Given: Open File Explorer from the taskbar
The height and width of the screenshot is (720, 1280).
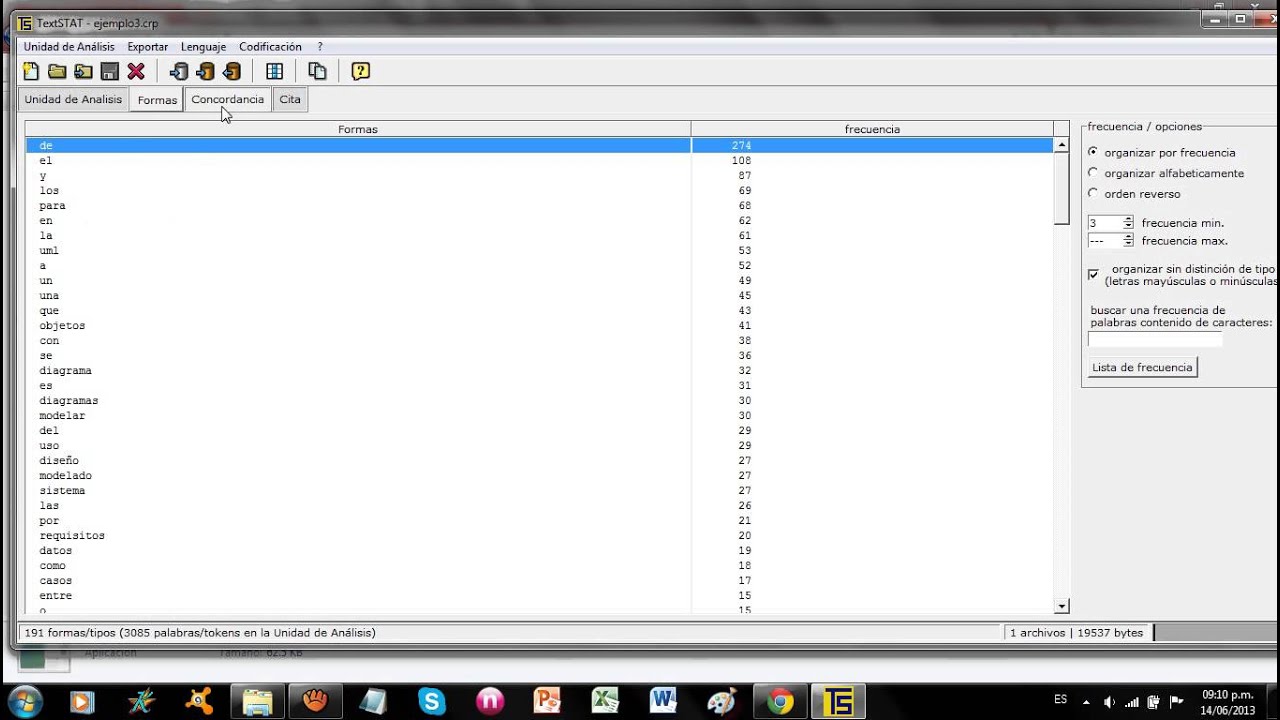Looking at the screenshot, I should 257,702.
